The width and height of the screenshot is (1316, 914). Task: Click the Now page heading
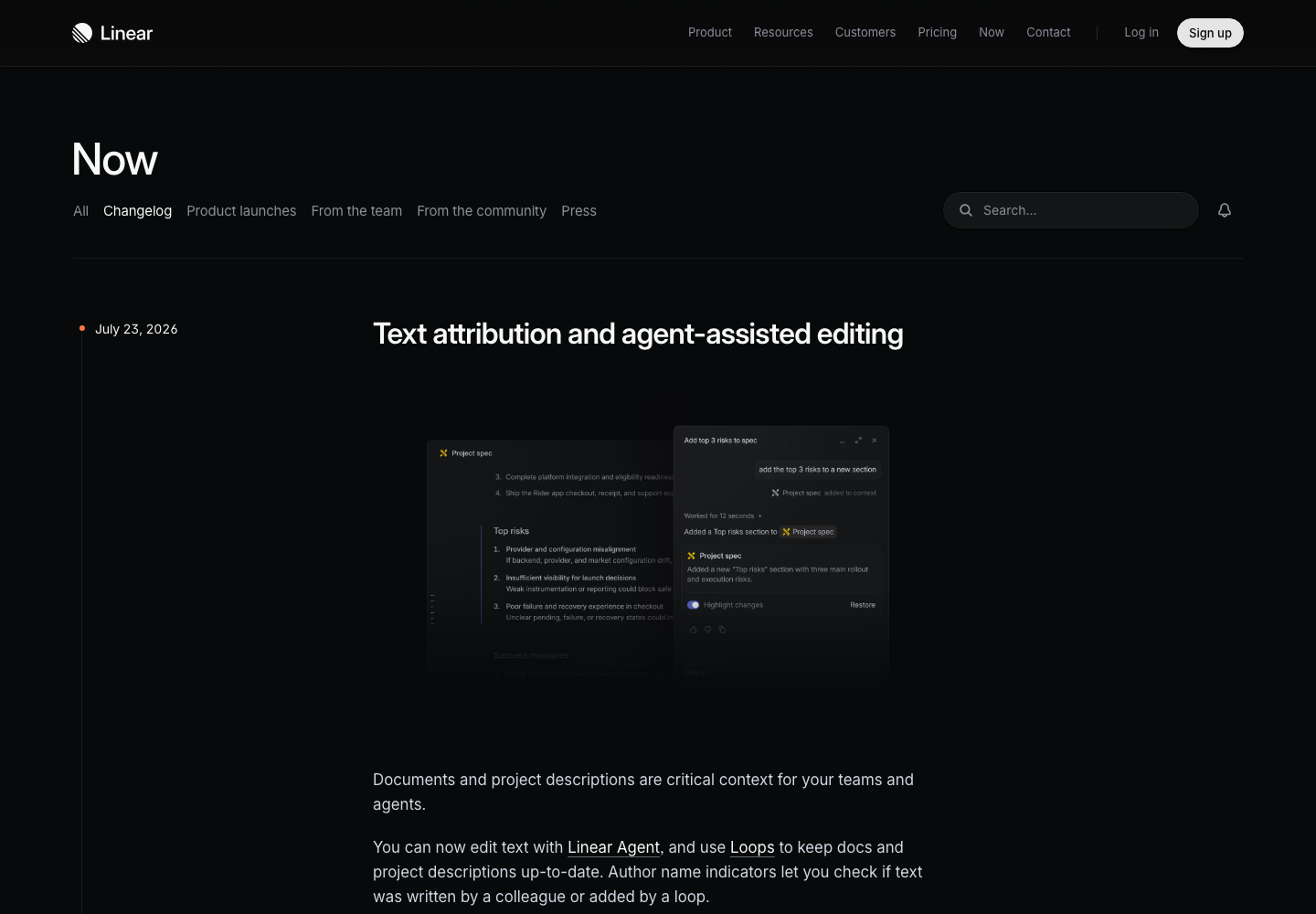pyautogui.click(x=115, y=160)
